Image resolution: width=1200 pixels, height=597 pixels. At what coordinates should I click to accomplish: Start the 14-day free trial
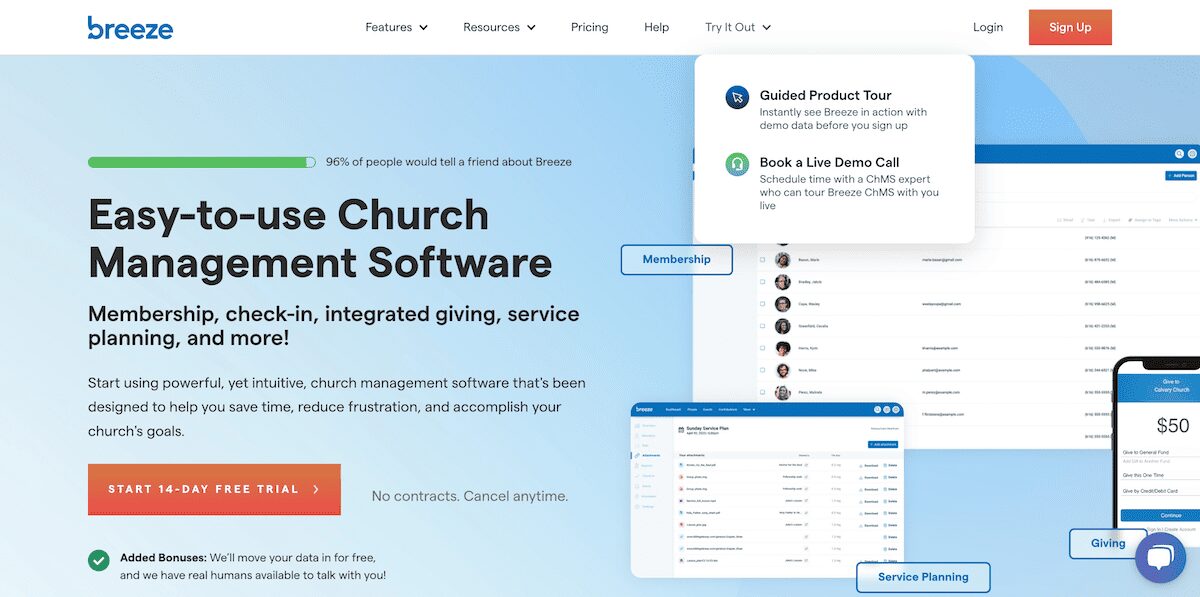pos(214,489)
